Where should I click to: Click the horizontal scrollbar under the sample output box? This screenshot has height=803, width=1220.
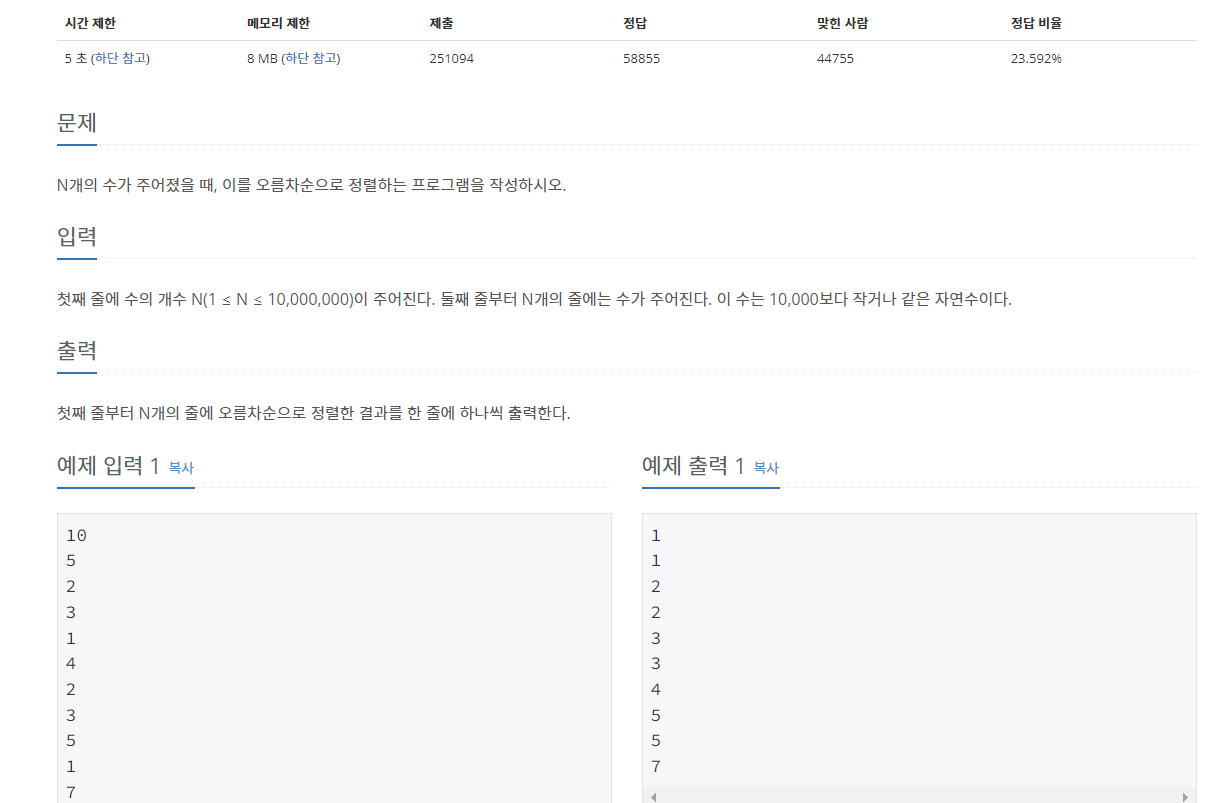pyautogui.click(x=920, y=796)
